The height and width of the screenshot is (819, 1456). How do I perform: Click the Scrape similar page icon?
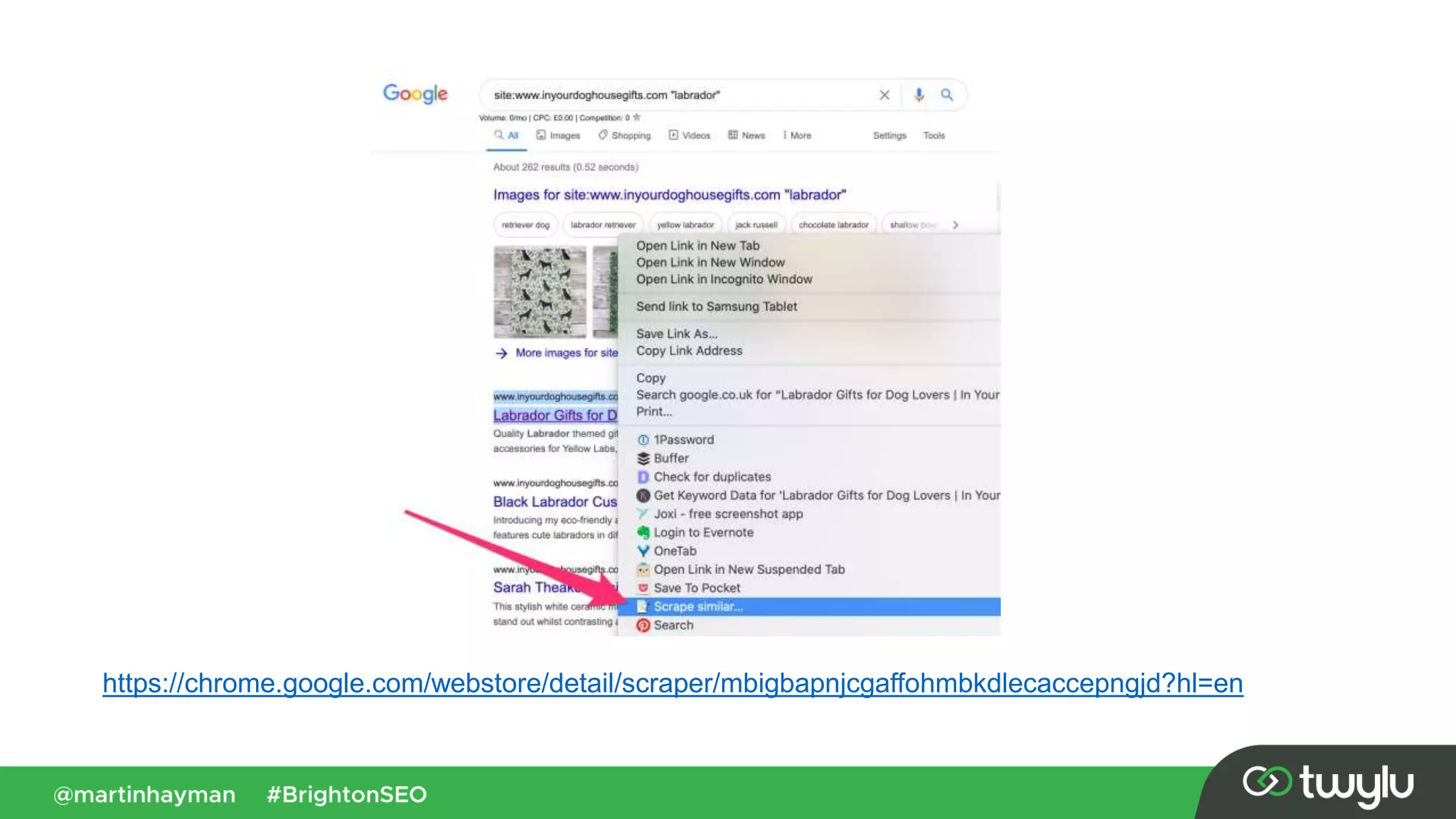643,606
